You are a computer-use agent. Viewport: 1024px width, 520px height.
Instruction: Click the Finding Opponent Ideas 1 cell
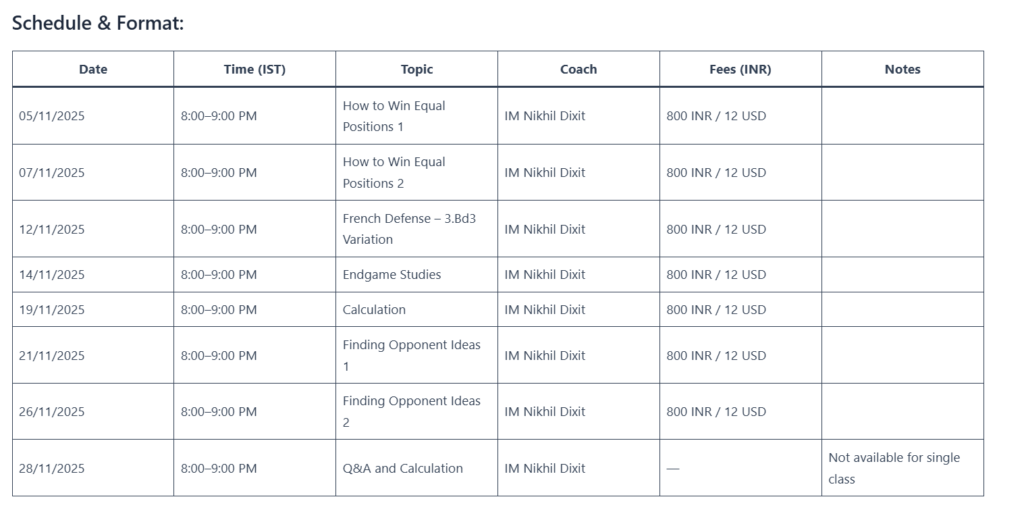(x=411, y=355)
